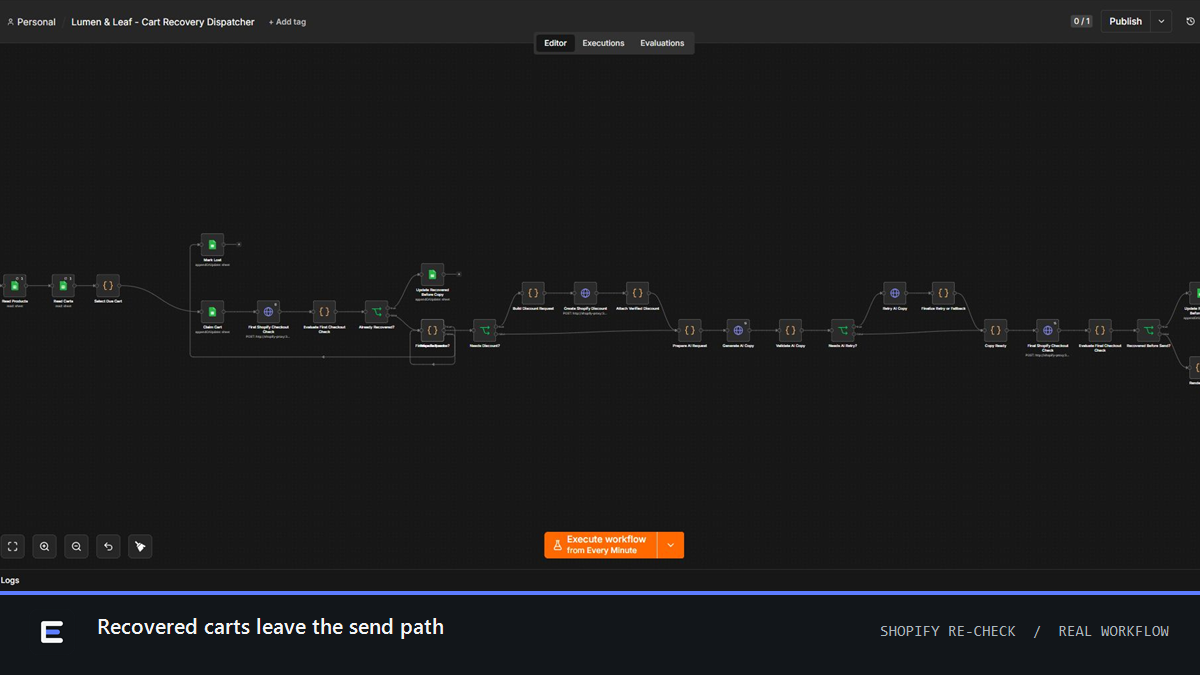1200x675 pixels.
Task: Select the First Shopify Checkout Check node
Action: pos(268,312)
